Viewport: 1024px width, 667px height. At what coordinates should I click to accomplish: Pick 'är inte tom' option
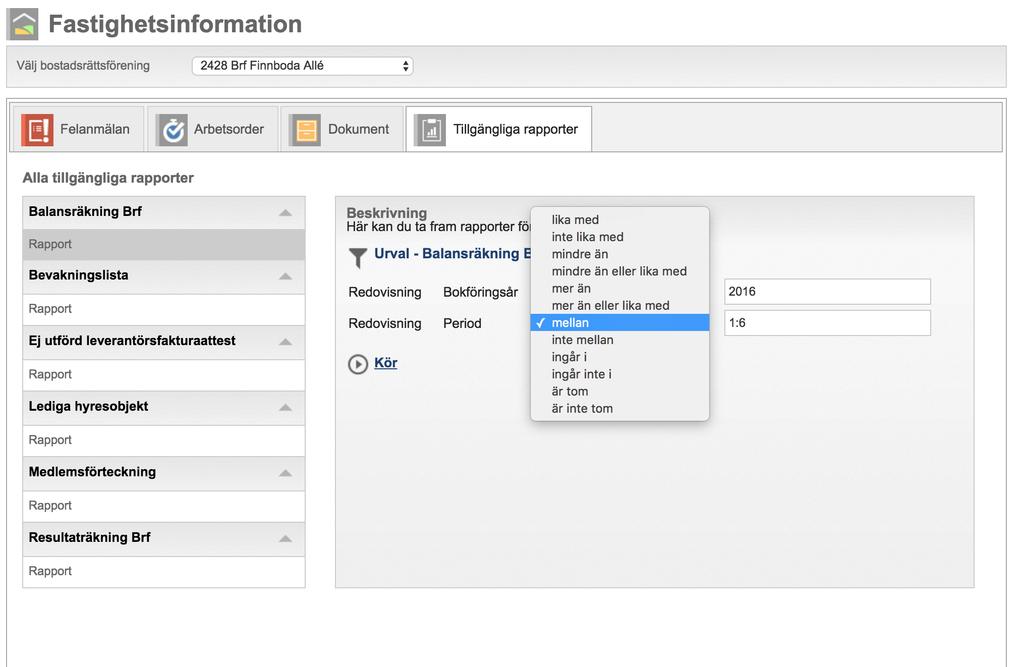pos(620,408)
